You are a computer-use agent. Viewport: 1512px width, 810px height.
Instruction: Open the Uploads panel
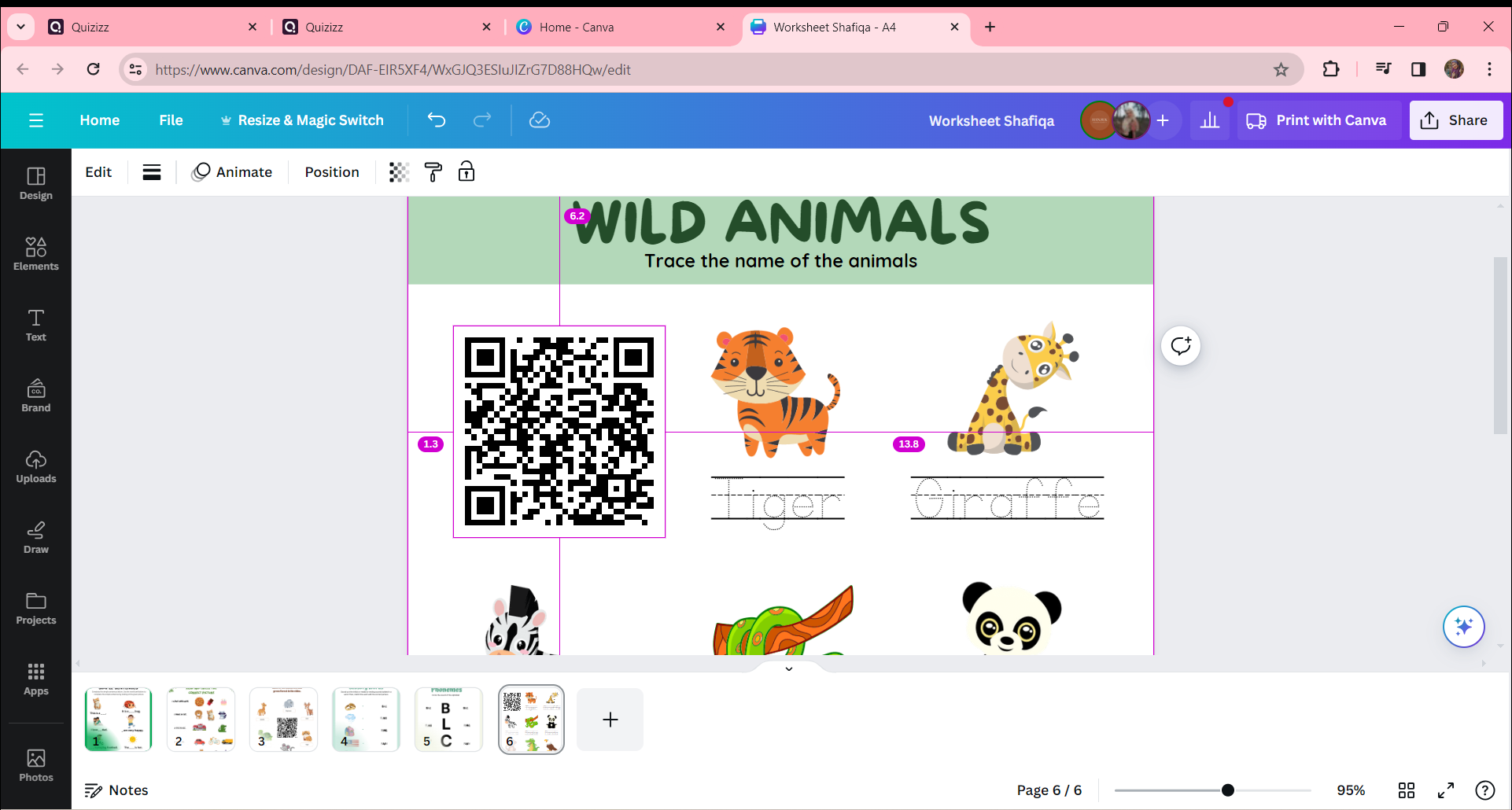click(x=35, y=466)
